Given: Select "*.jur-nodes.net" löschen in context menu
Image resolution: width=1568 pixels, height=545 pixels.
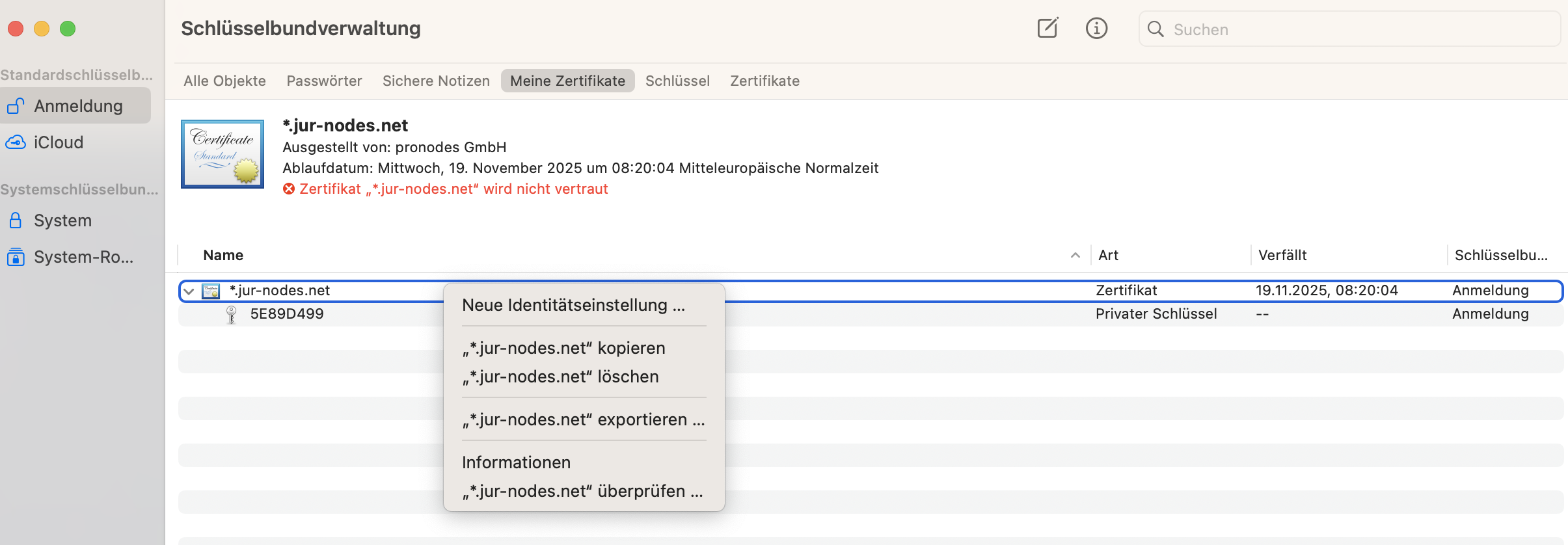Looking at the screenshot, I should [560, 377].
